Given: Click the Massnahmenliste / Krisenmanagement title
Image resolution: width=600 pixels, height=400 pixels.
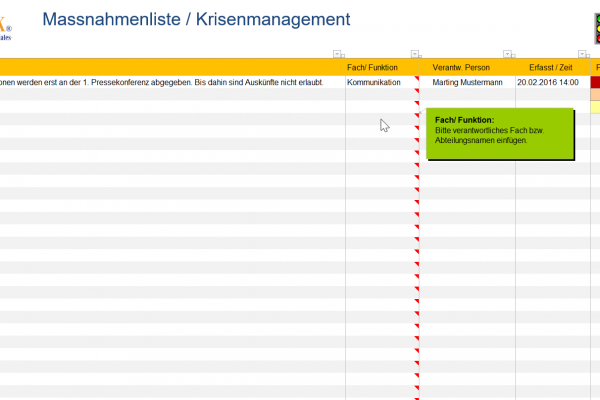Looking at the screenshot, I should (x=197, y=19).
